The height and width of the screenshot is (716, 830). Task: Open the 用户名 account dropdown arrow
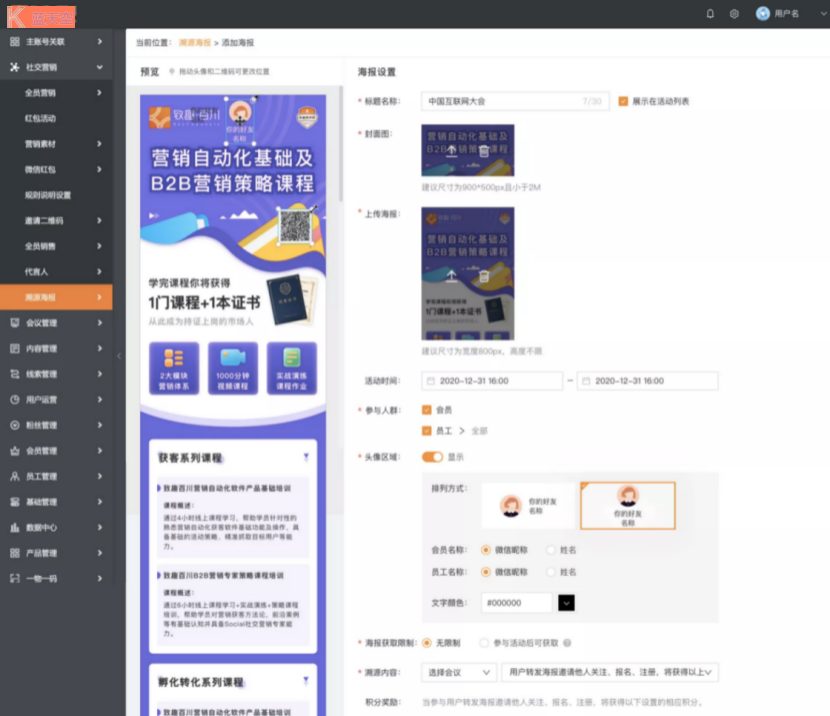[x=823, y=14]
